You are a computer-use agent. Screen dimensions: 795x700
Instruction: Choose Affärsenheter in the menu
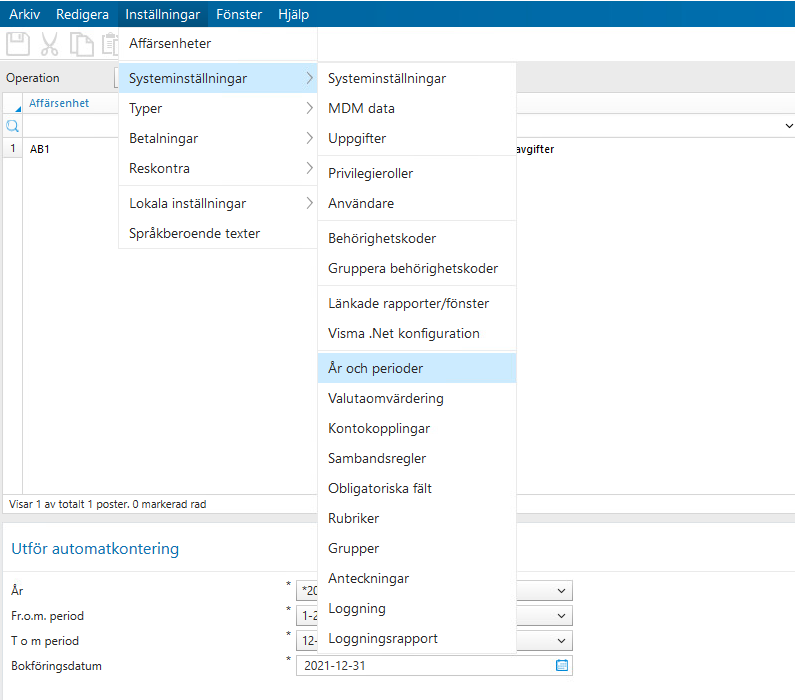click(x=218, y=44)
